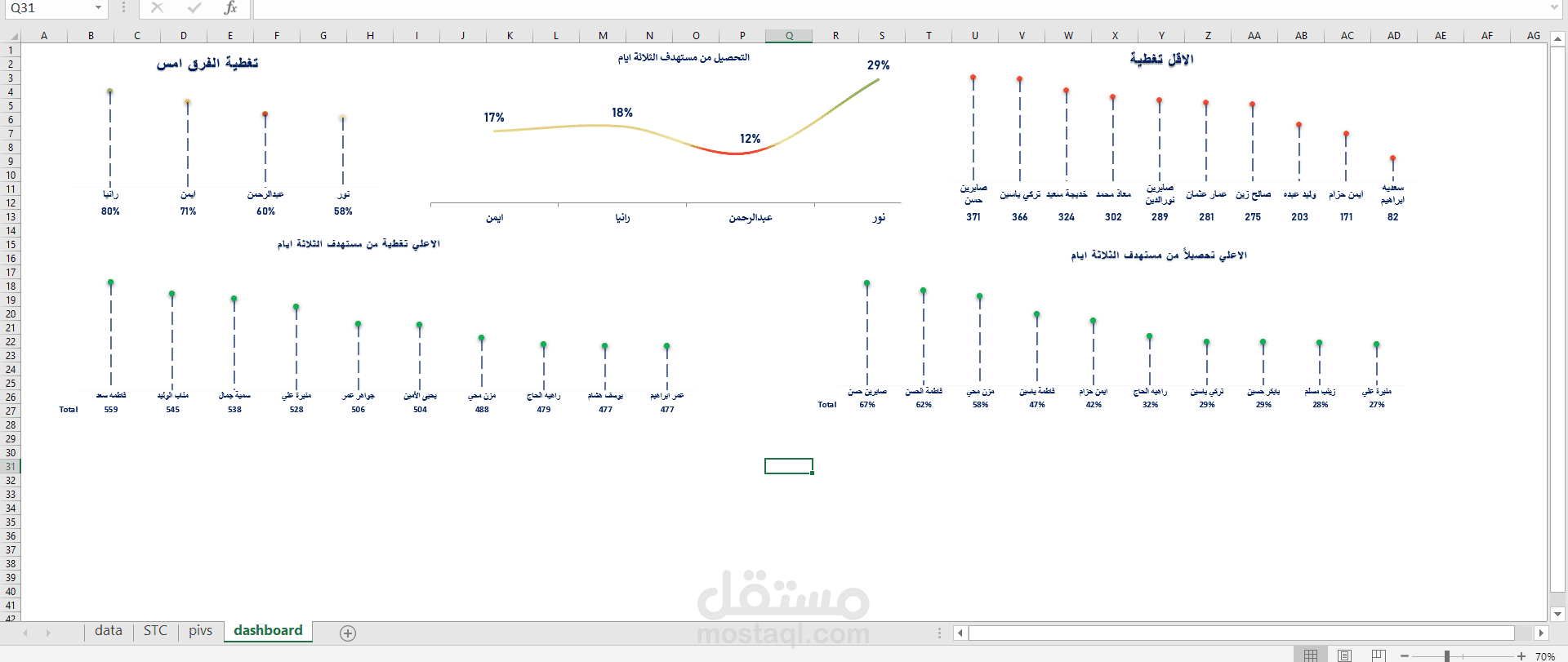Select row 31 header

coord(11,467)
